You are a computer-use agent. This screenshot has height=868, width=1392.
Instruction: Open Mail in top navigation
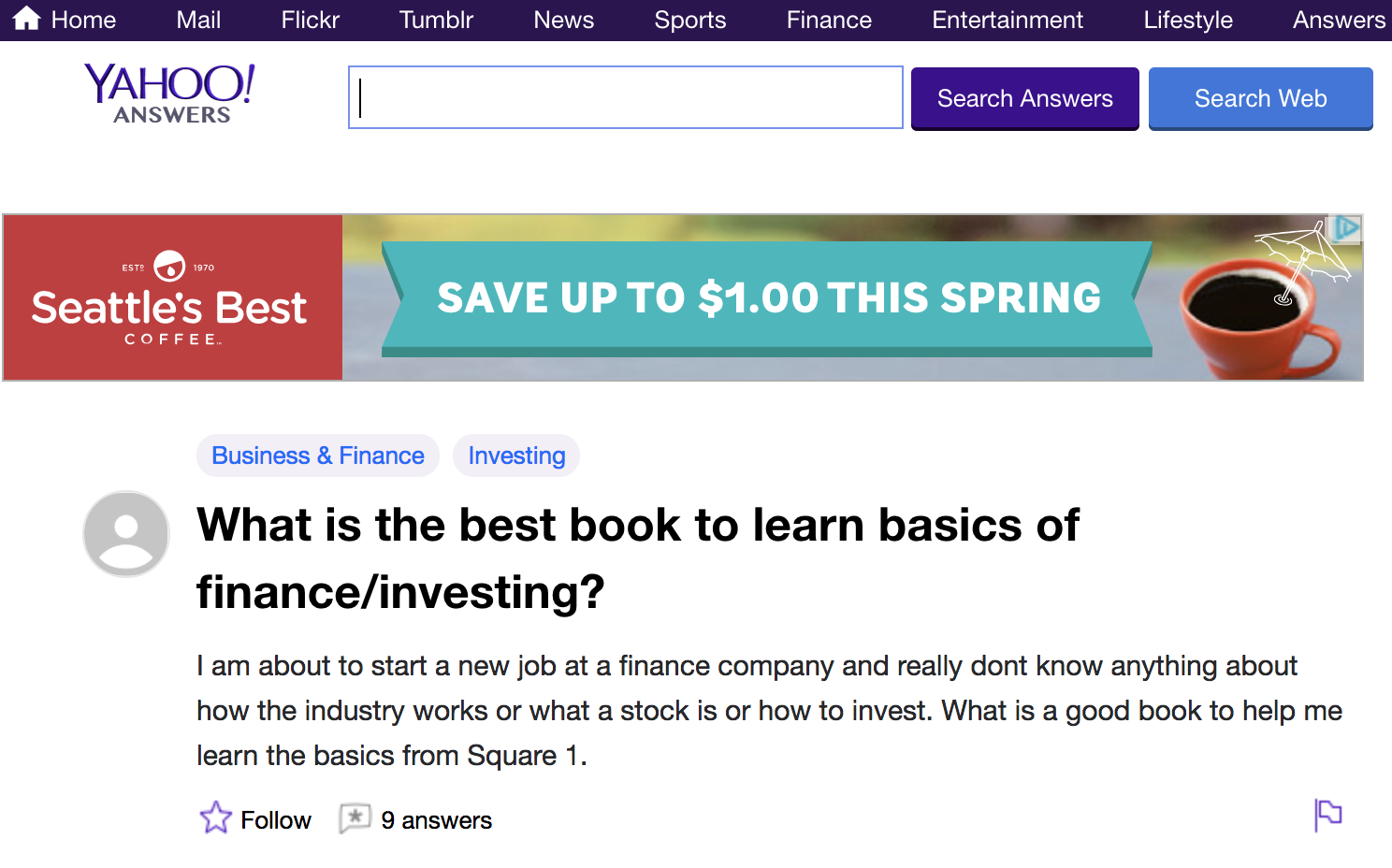click(x=198, y=20)
